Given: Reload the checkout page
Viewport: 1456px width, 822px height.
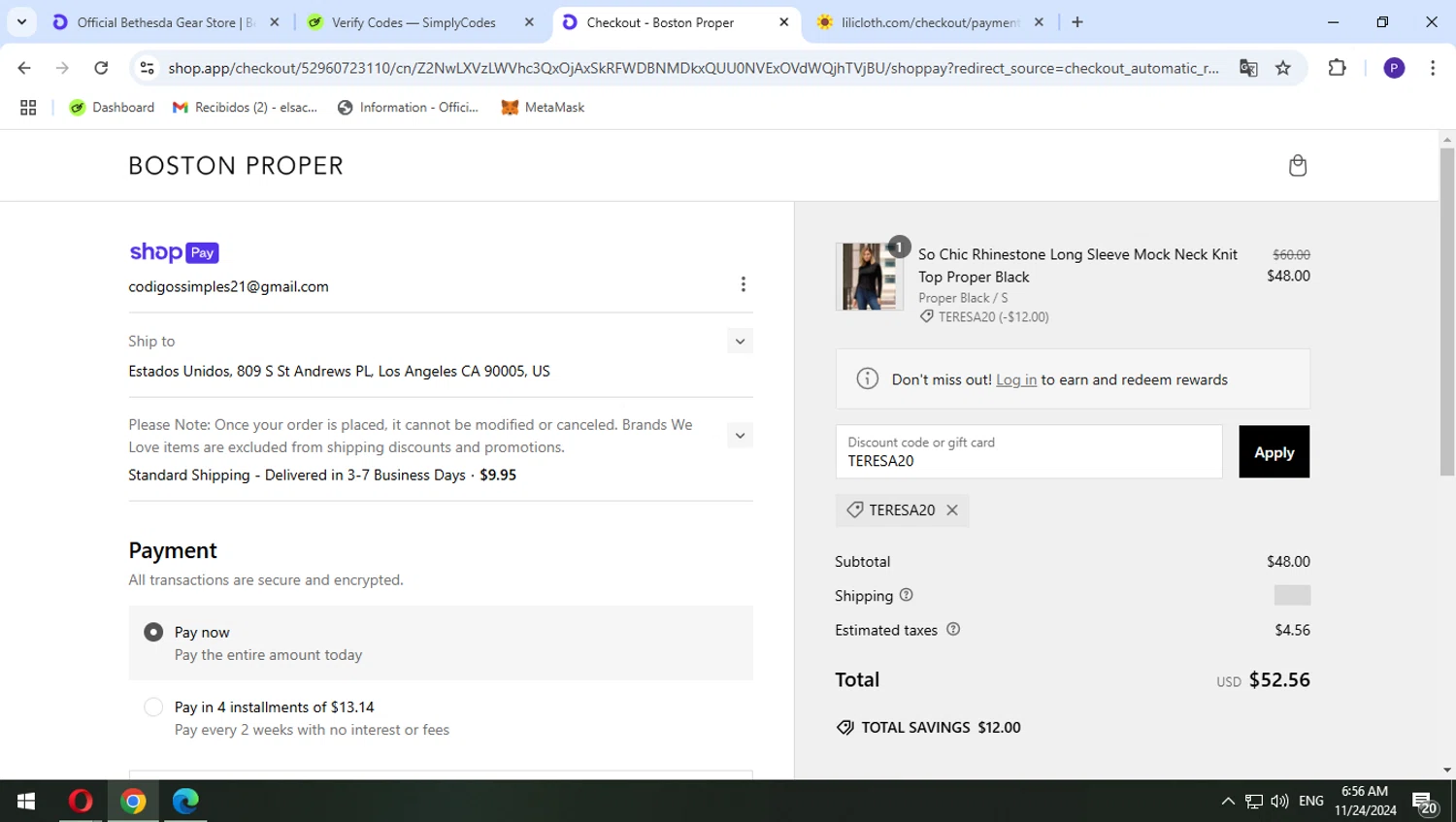Looking at the screenshot, I should pos(101,68).
